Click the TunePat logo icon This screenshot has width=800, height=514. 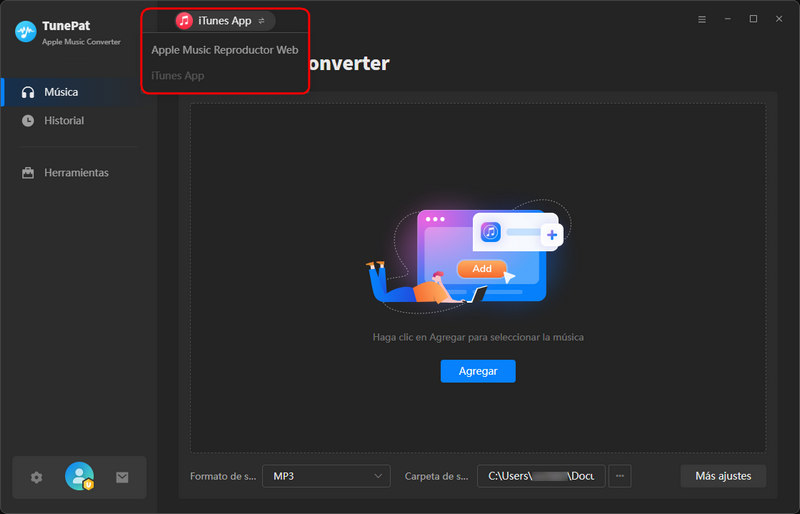tap(26, 32)
